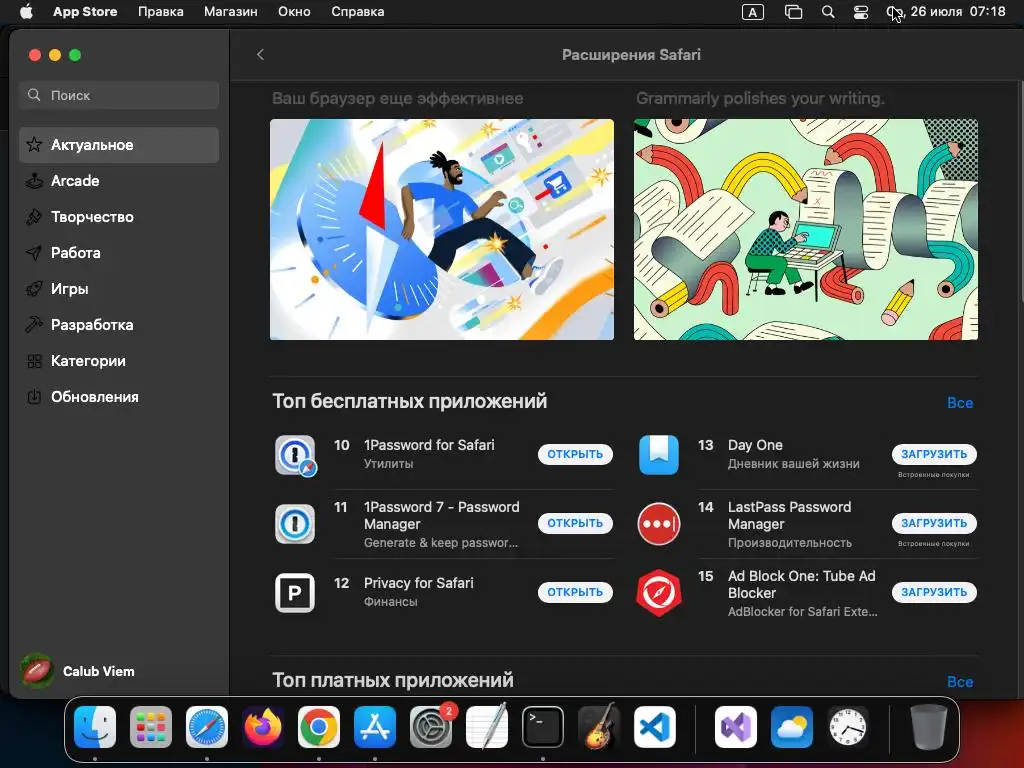Open the 1Password for Safari app icon

(295, 455)
